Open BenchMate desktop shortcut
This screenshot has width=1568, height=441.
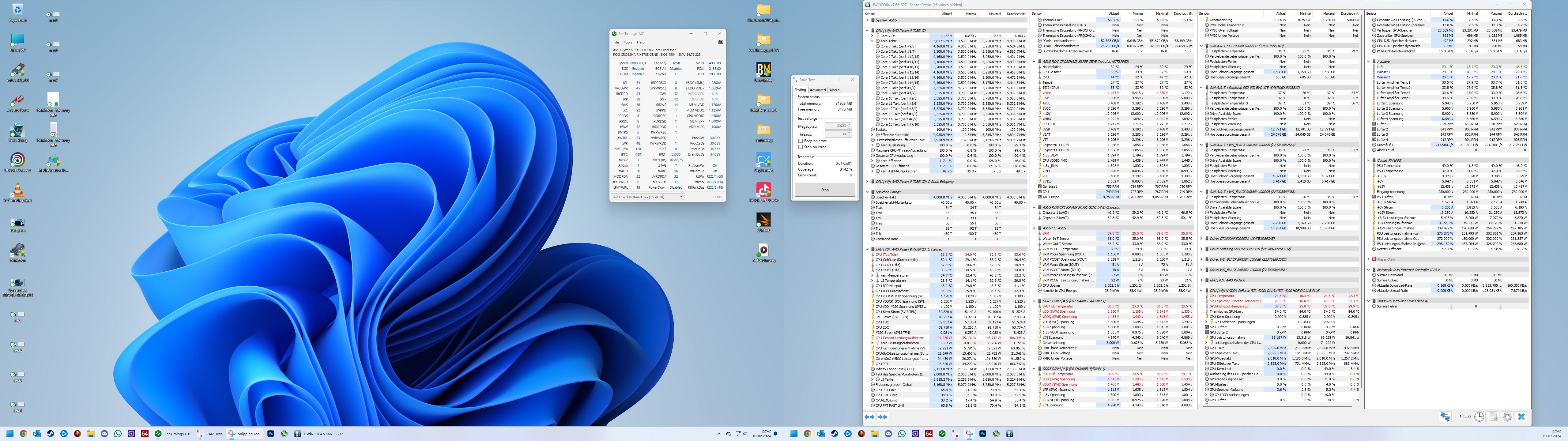click(x=763, y=69)
